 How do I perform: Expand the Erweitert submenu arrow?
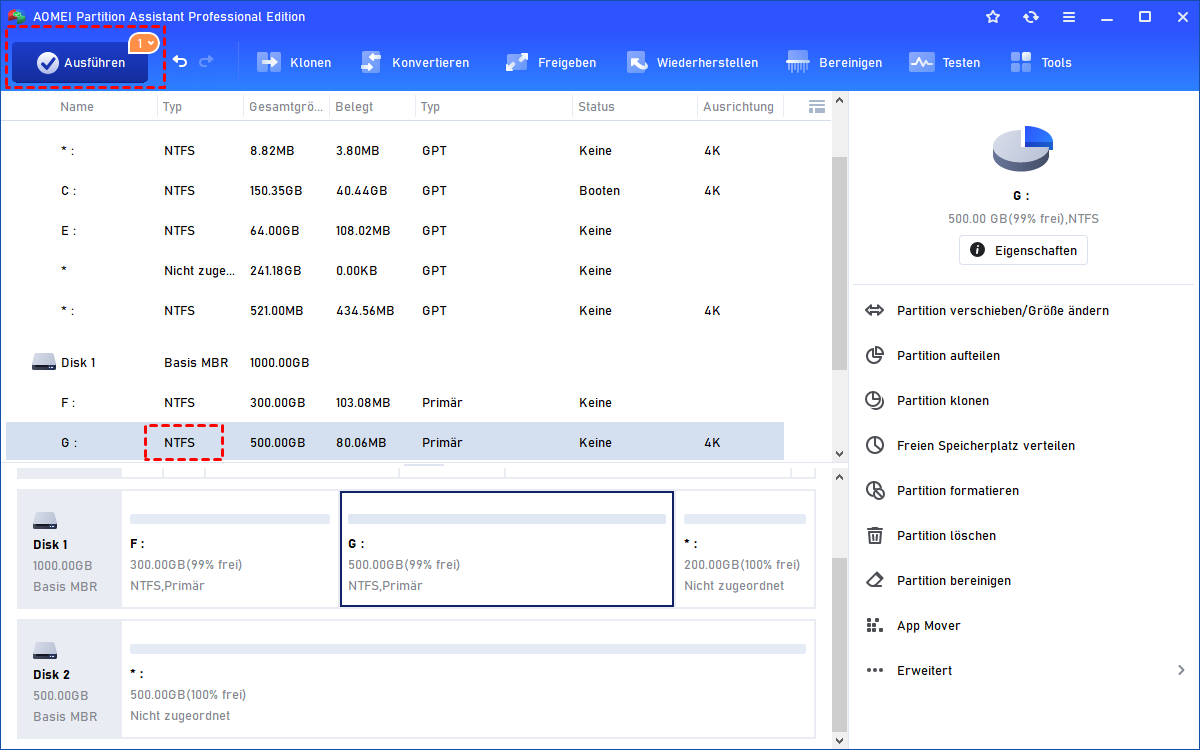coord(1181,670)
